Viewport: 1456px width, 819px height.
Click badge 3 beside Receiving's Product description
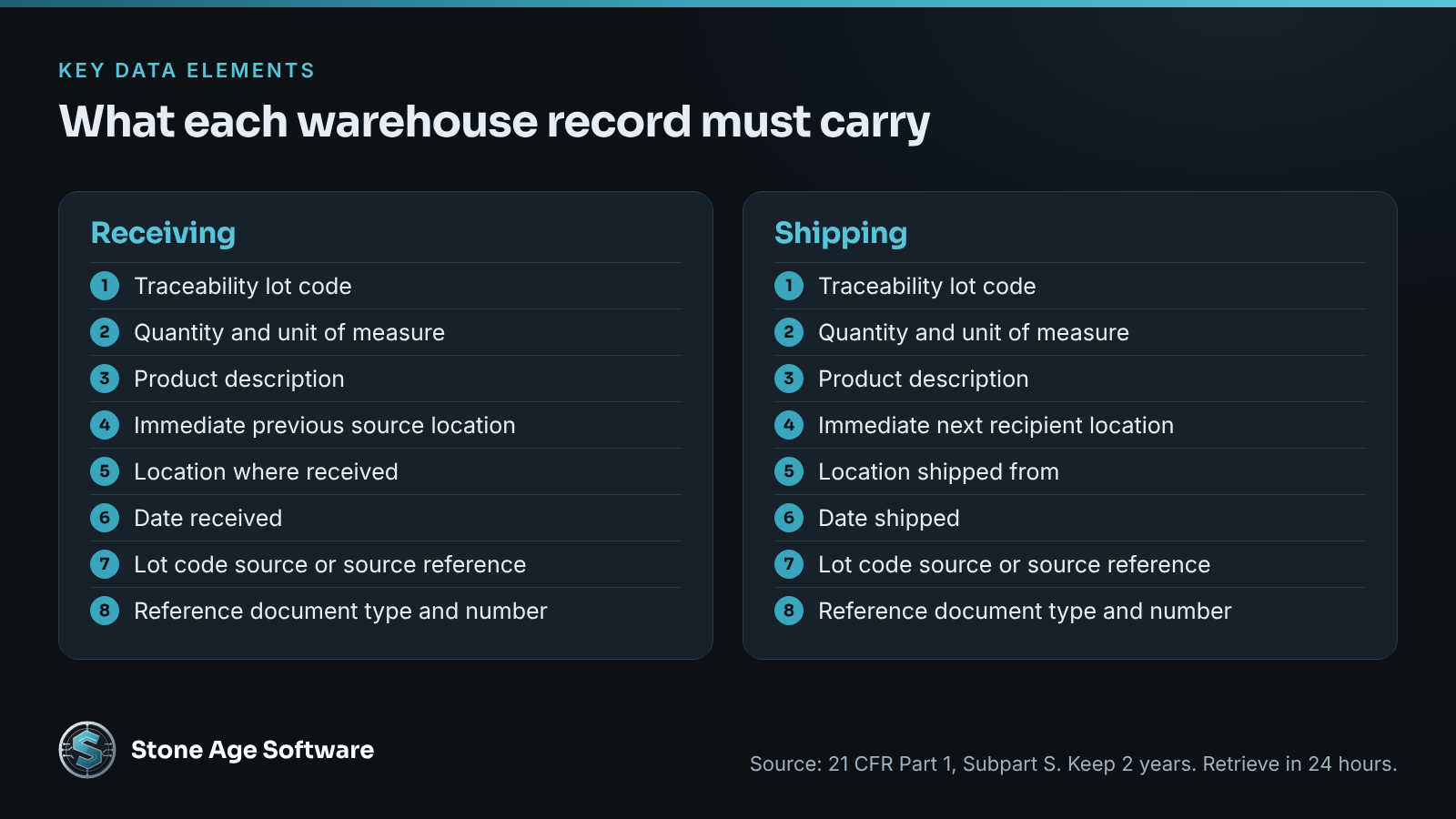tap(105, 379)
